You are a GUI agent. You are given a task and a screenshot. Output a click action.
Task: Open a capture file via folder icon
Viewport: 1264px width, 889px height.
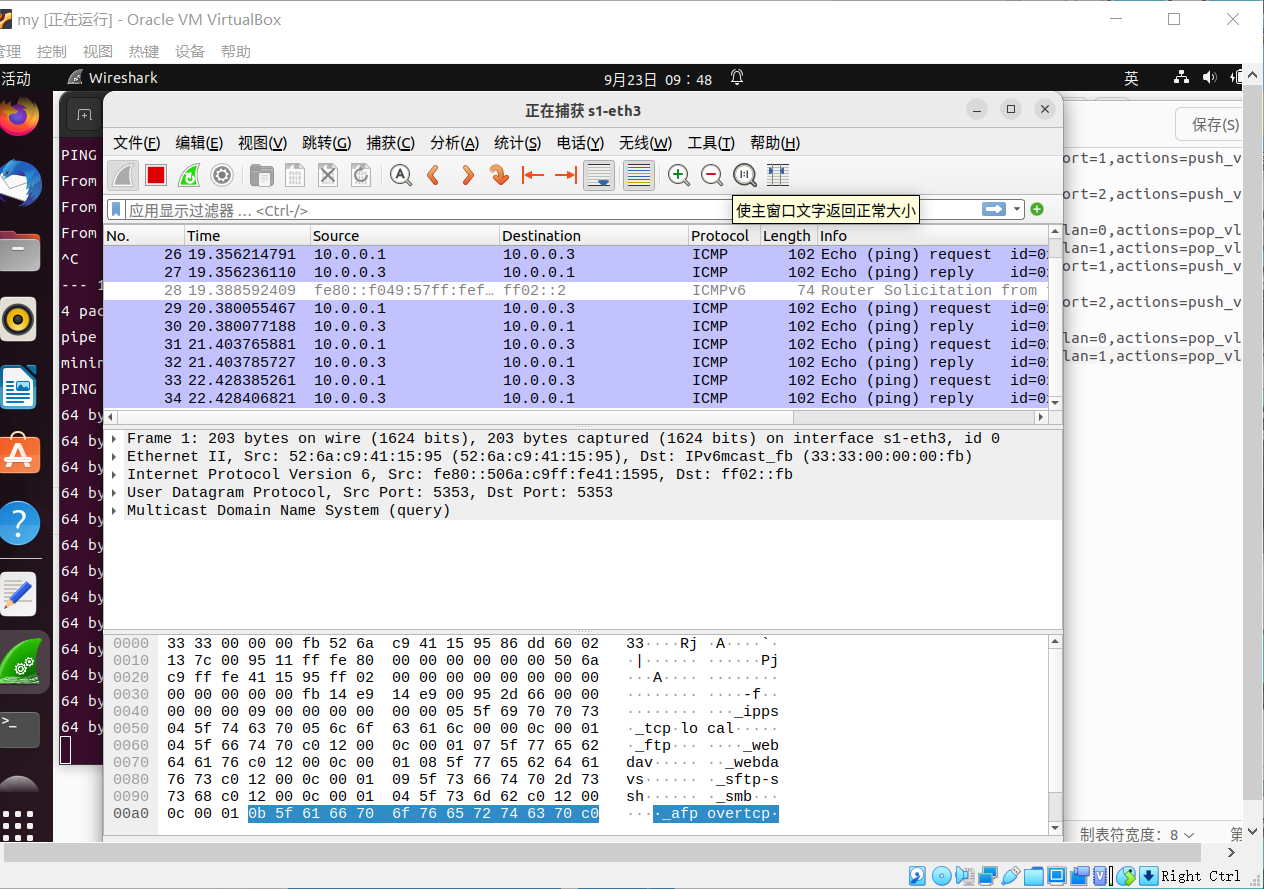pos(262,176)
